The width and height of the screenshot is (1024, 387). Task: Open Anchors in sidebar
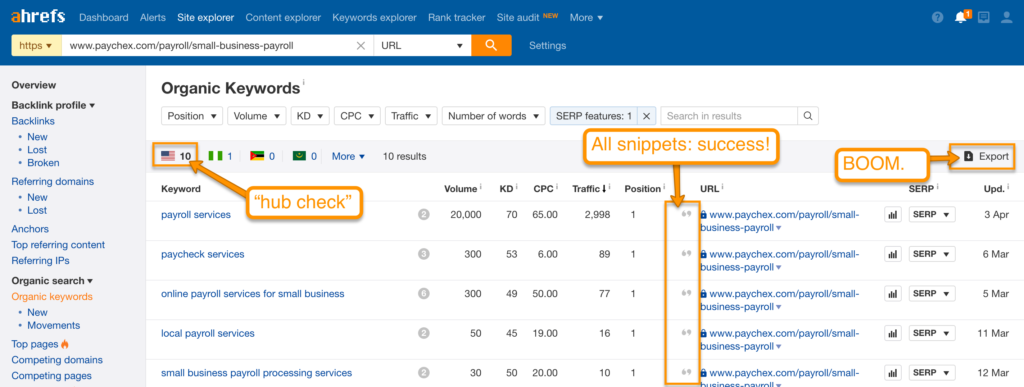[30, 228]
